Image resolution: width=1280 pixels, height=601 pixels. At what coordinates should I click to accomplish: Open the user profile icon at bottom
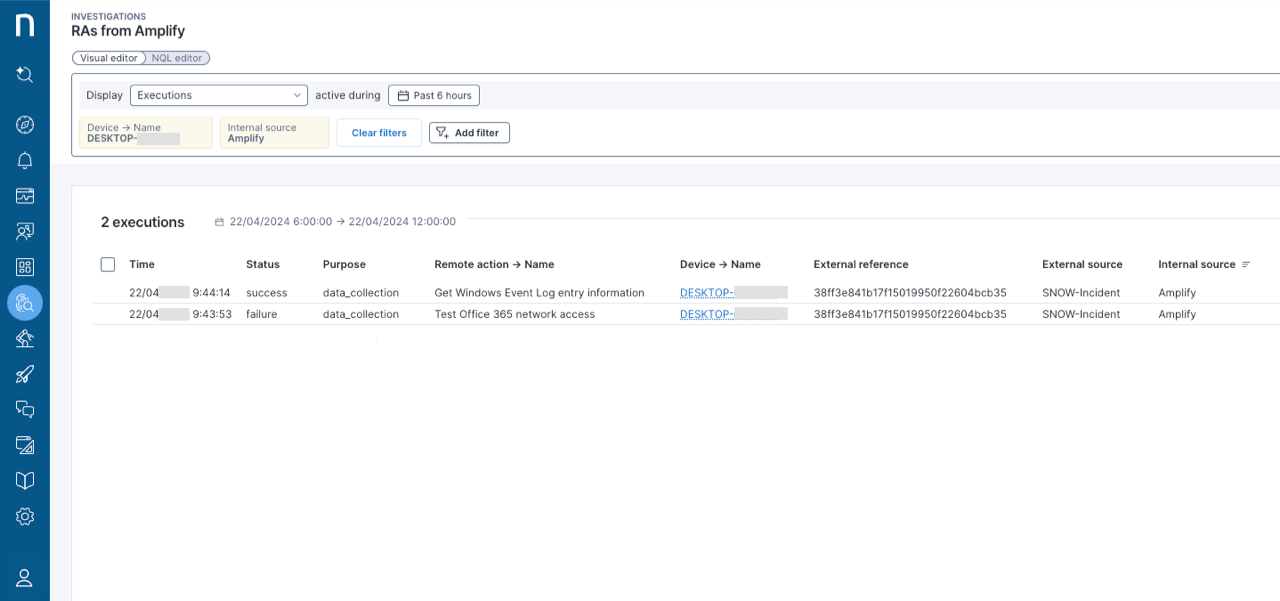point(24,577)
